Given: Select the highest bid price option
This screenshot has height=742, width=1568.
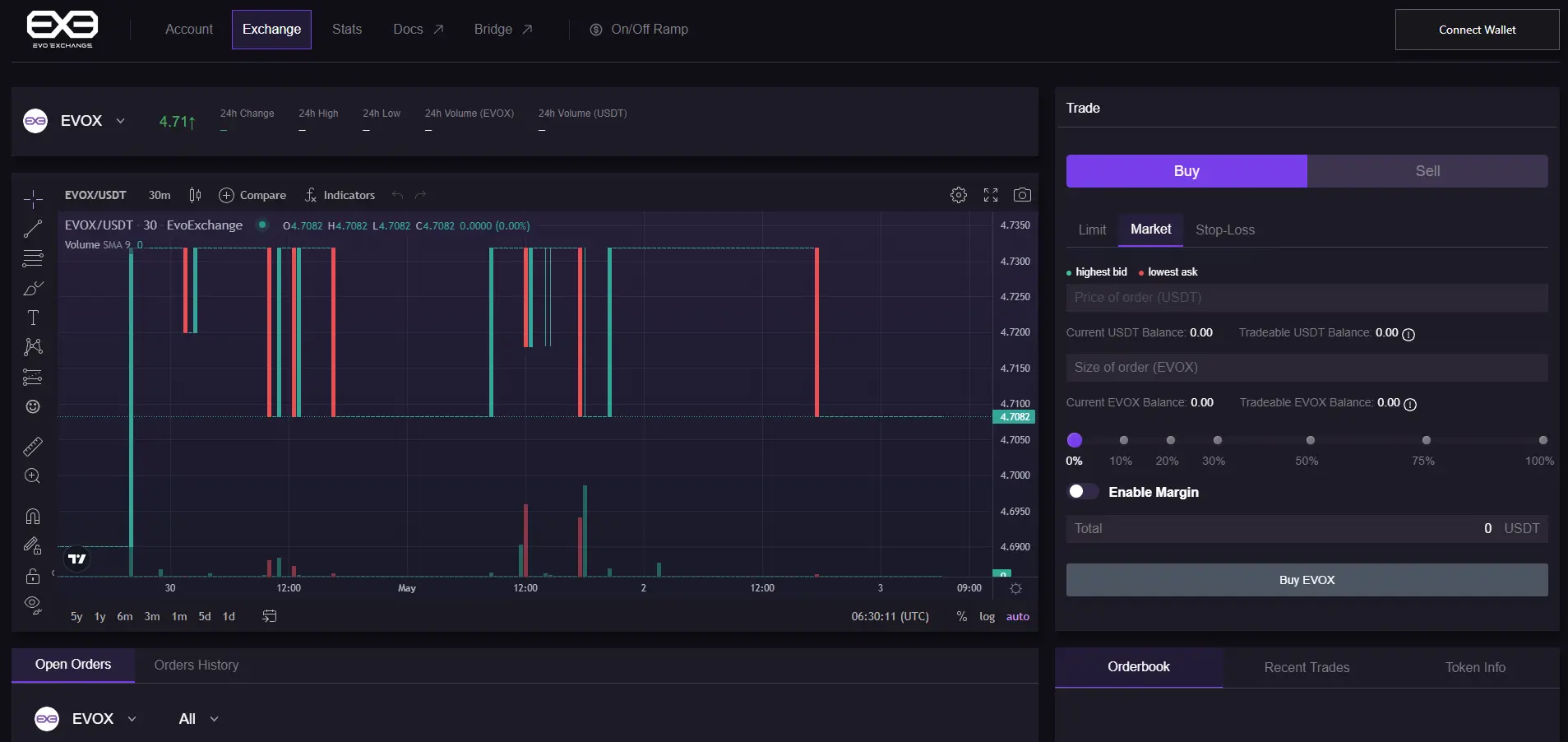Looking at the screenshot, I should tap(1097, 272).
